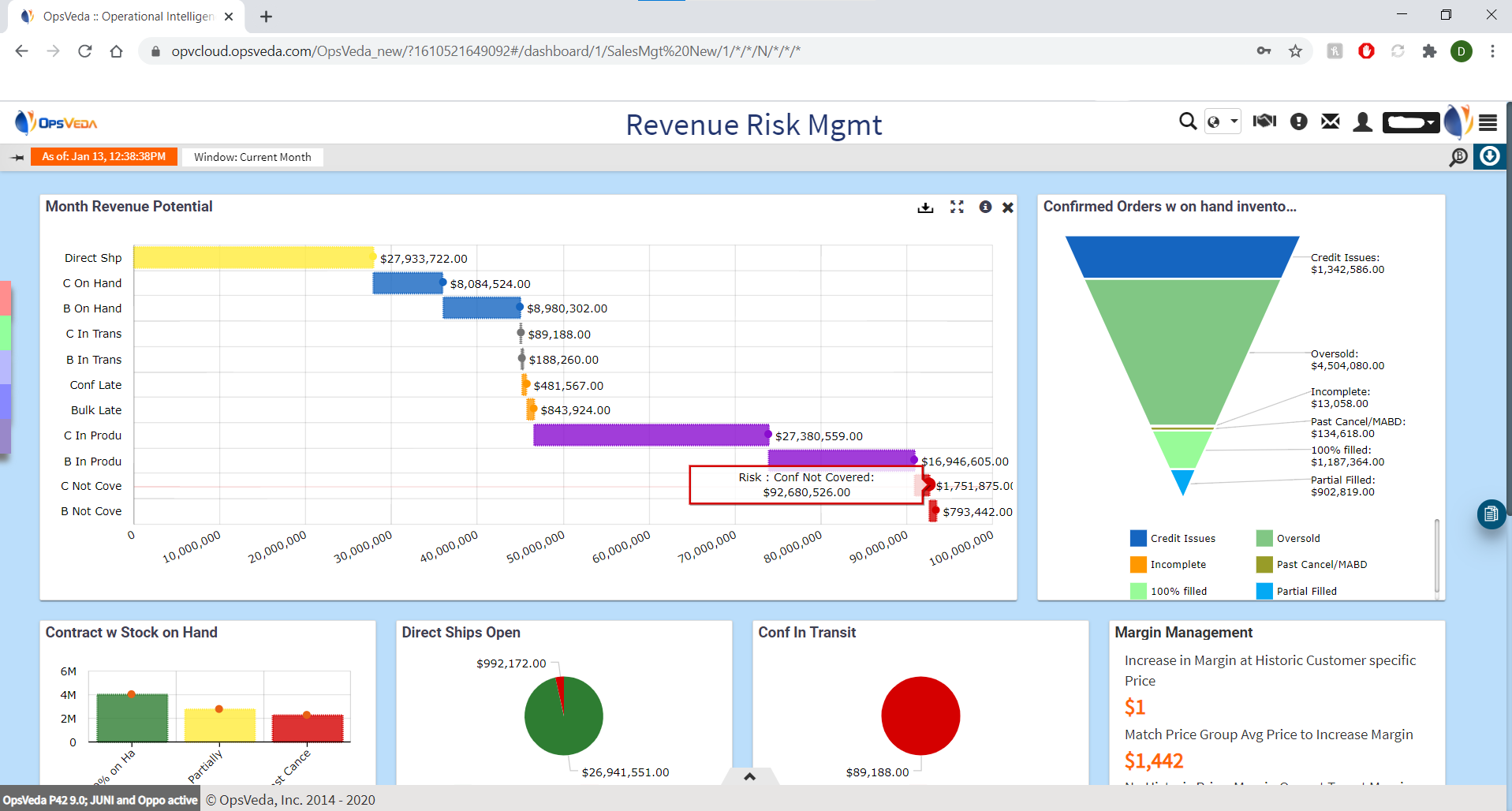Screen dimensions: 1512x811
Task: Toggle the pin icon on filter bar
Action: (x=17, y=158)
